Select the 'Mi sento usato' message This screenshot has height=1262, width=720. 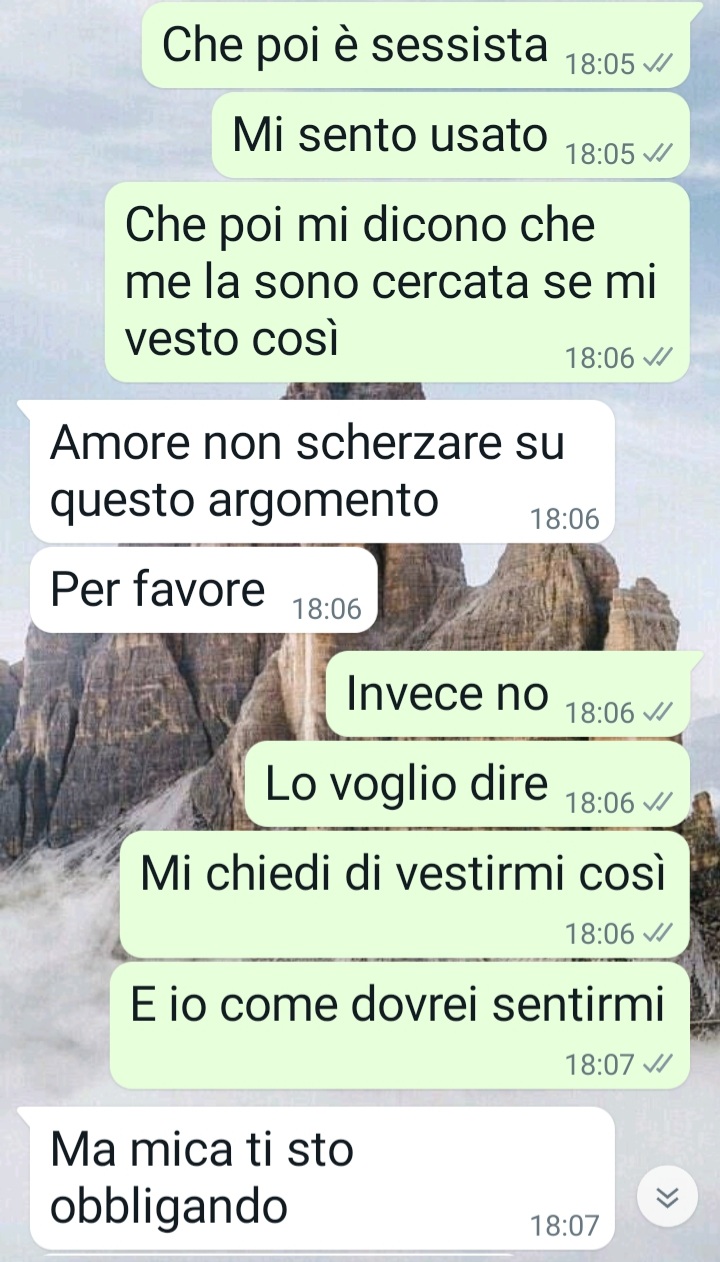451,135
